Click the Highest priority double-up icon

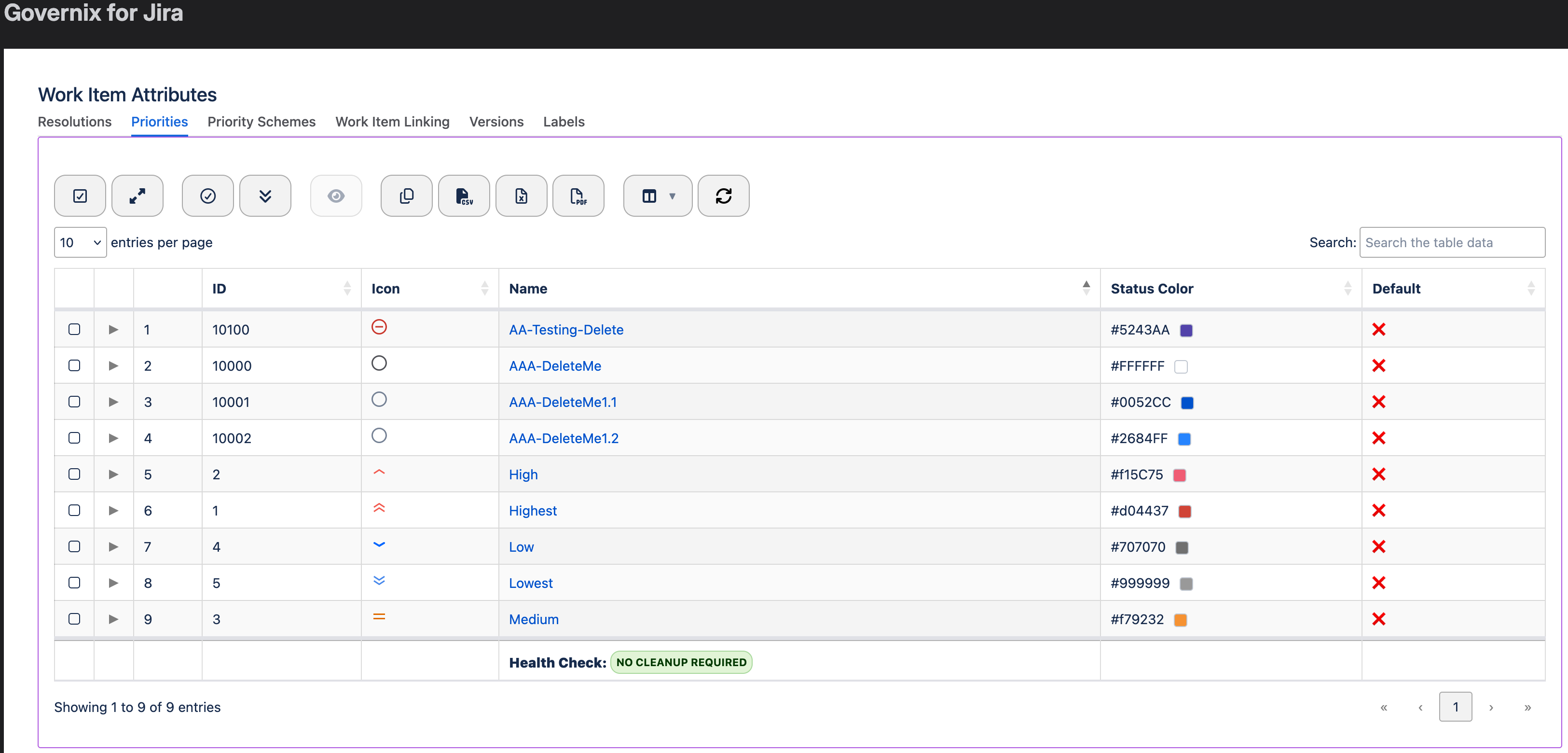[x=379, y=507]
